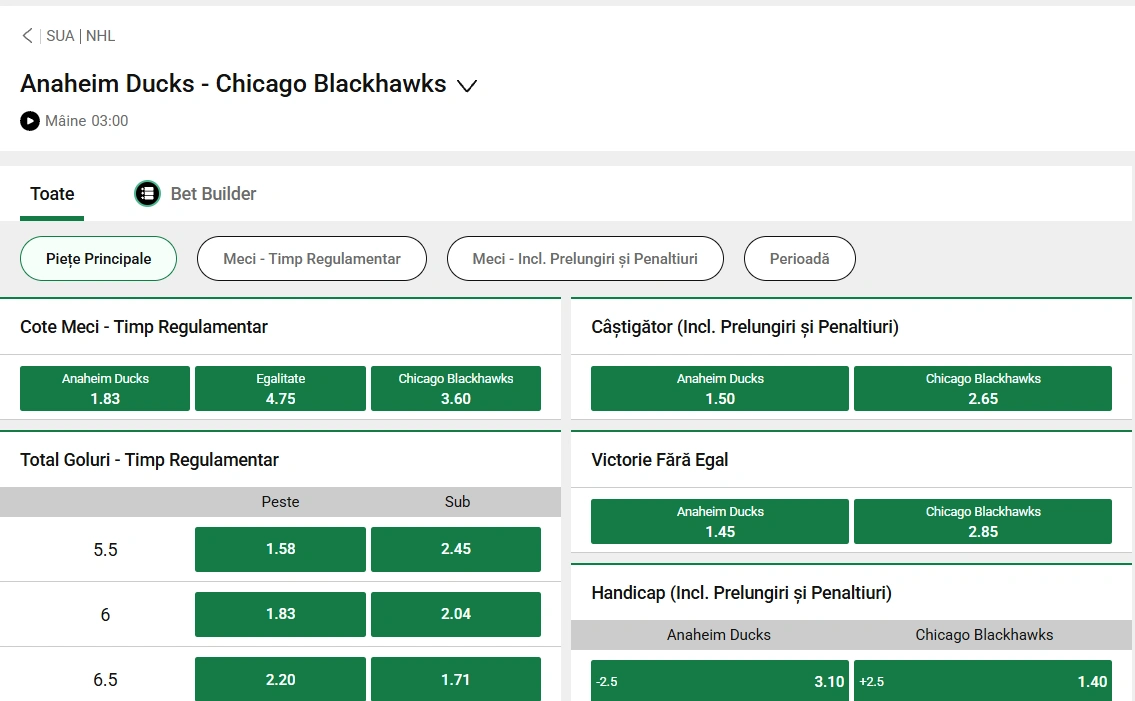Select Meci - Incl. Prelungiri și Penaltiuri filter
This screenshot has width=1135, height=701.
tap(585, 258)
